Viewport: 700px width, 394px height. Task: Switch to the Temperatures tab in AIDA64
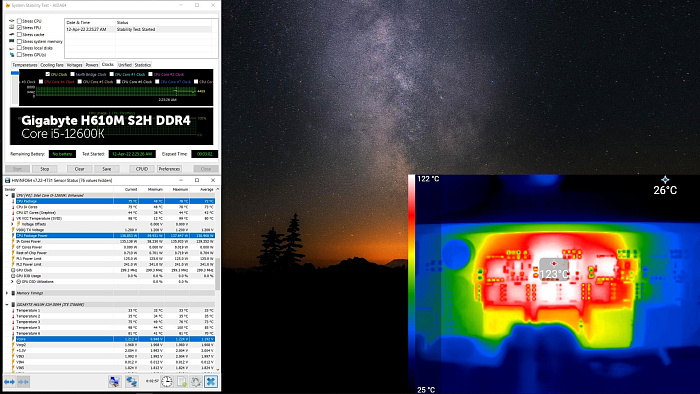pyautogui.click(x=25, y=65)
